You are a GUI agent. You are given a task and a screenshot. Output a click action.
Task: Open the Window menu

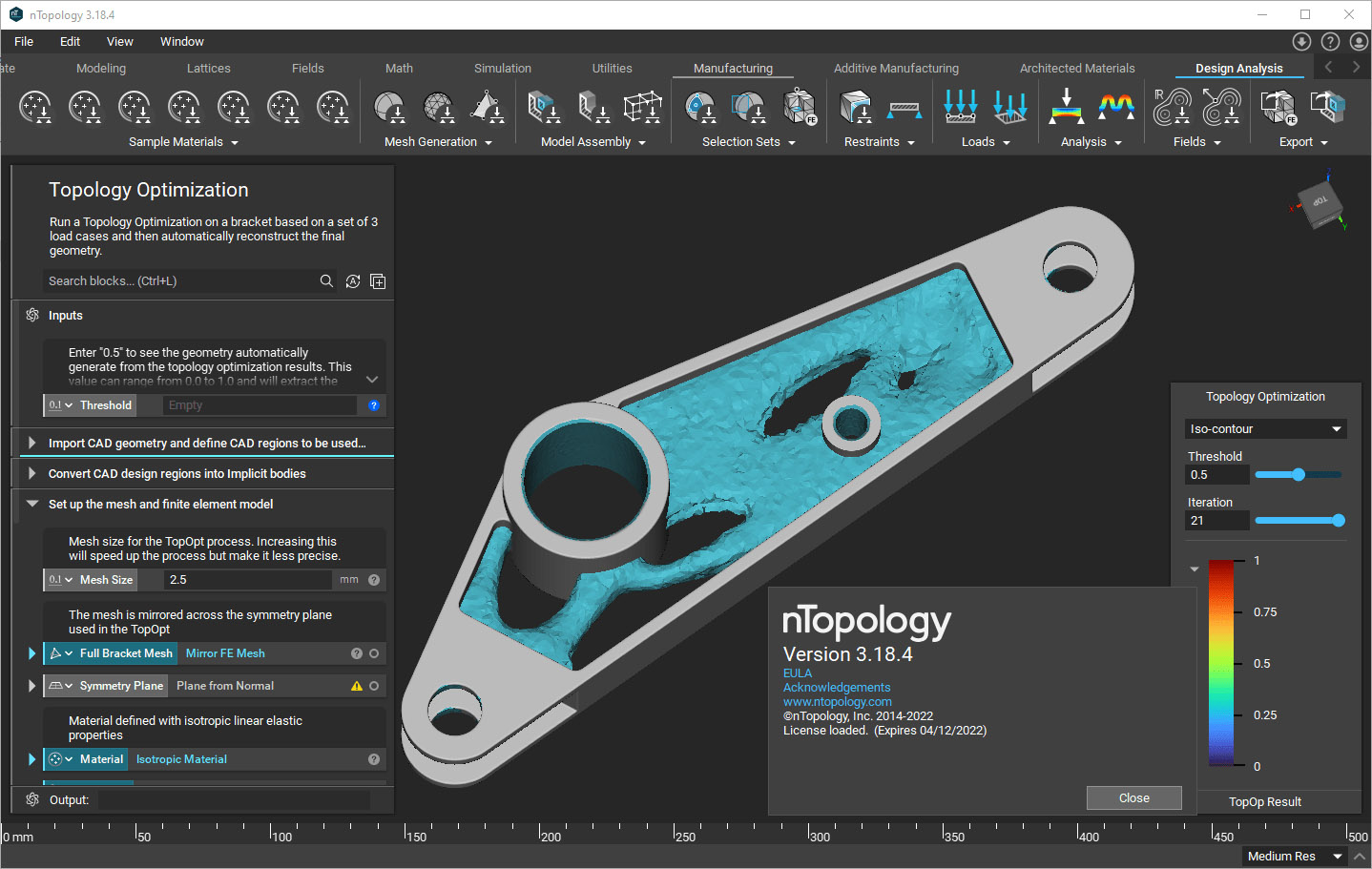[x=181, y=41]
